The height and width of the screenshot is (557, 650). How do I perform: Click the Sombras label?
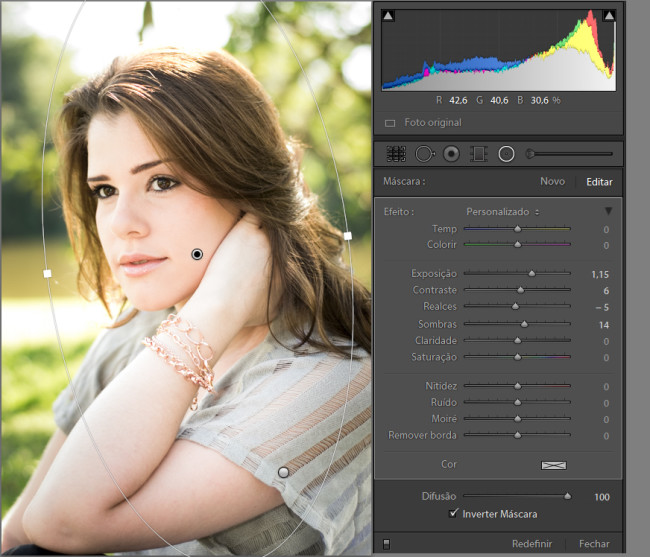(x=437, y=324)
